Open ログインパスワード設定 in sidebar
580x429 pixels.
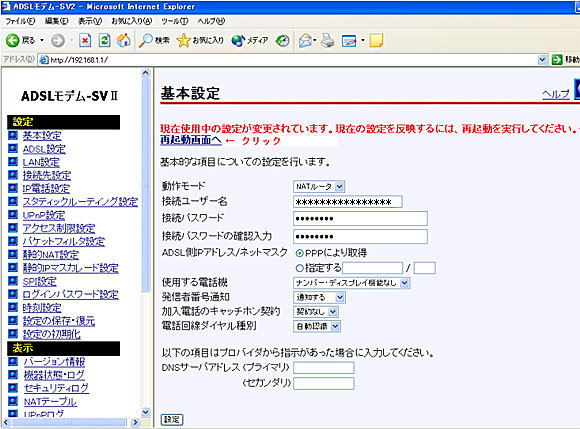71,294
